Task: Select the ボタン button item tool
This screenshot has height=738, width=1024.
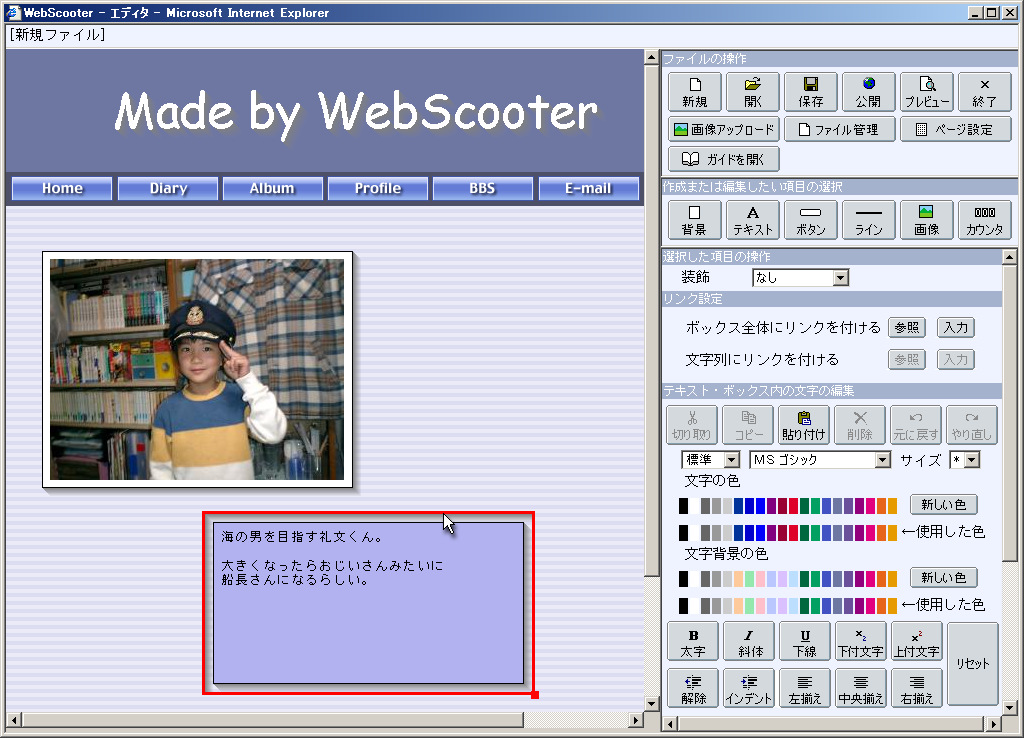Action: (810, 220)
